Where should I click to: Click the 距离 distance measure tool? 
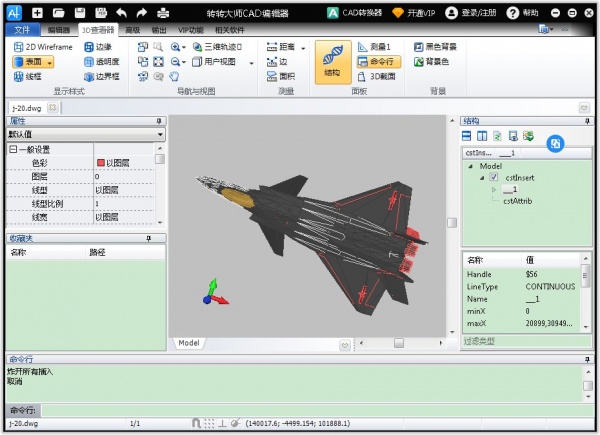click(285, 47)
